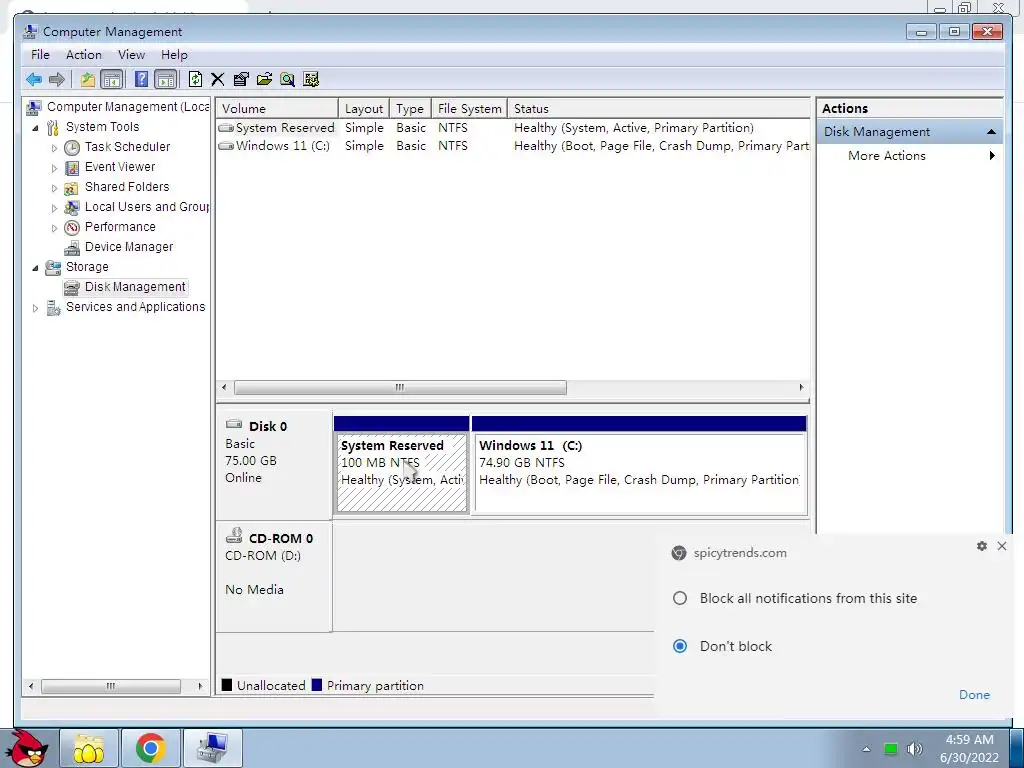Click the open-folder toolbar icon
1024x768 pixels.
[264, 80]
